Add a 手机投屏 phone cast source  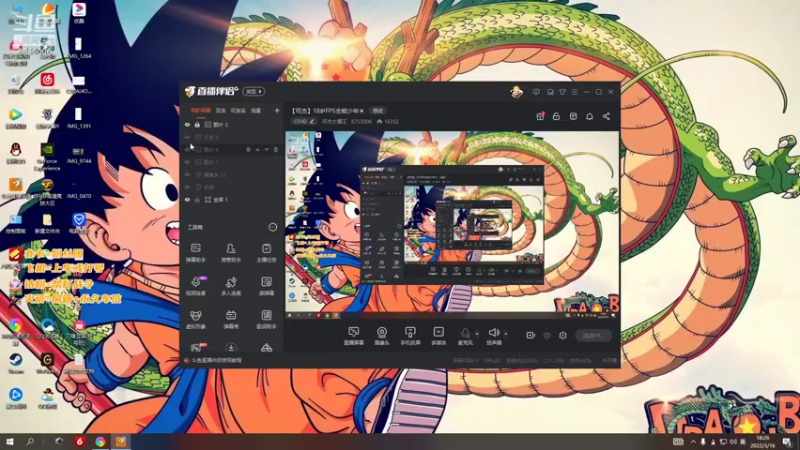[410, 336]
